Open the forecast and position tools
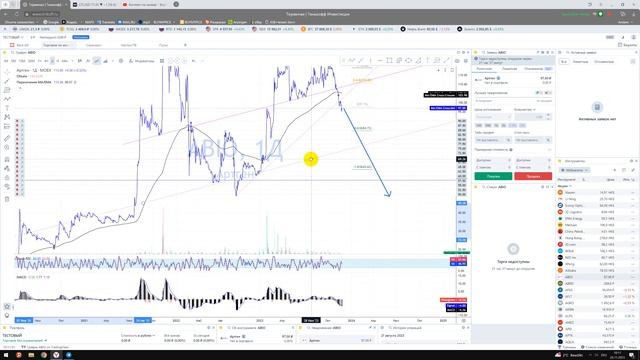This screenshot has height=360, width=640. pyautogui.click(x=7, y=127)
